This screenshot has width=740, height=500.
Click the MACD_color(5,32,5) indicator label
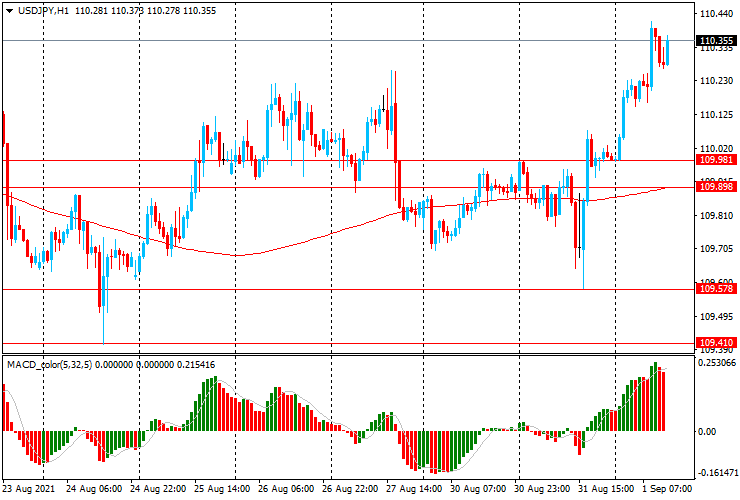click(50, 365)
